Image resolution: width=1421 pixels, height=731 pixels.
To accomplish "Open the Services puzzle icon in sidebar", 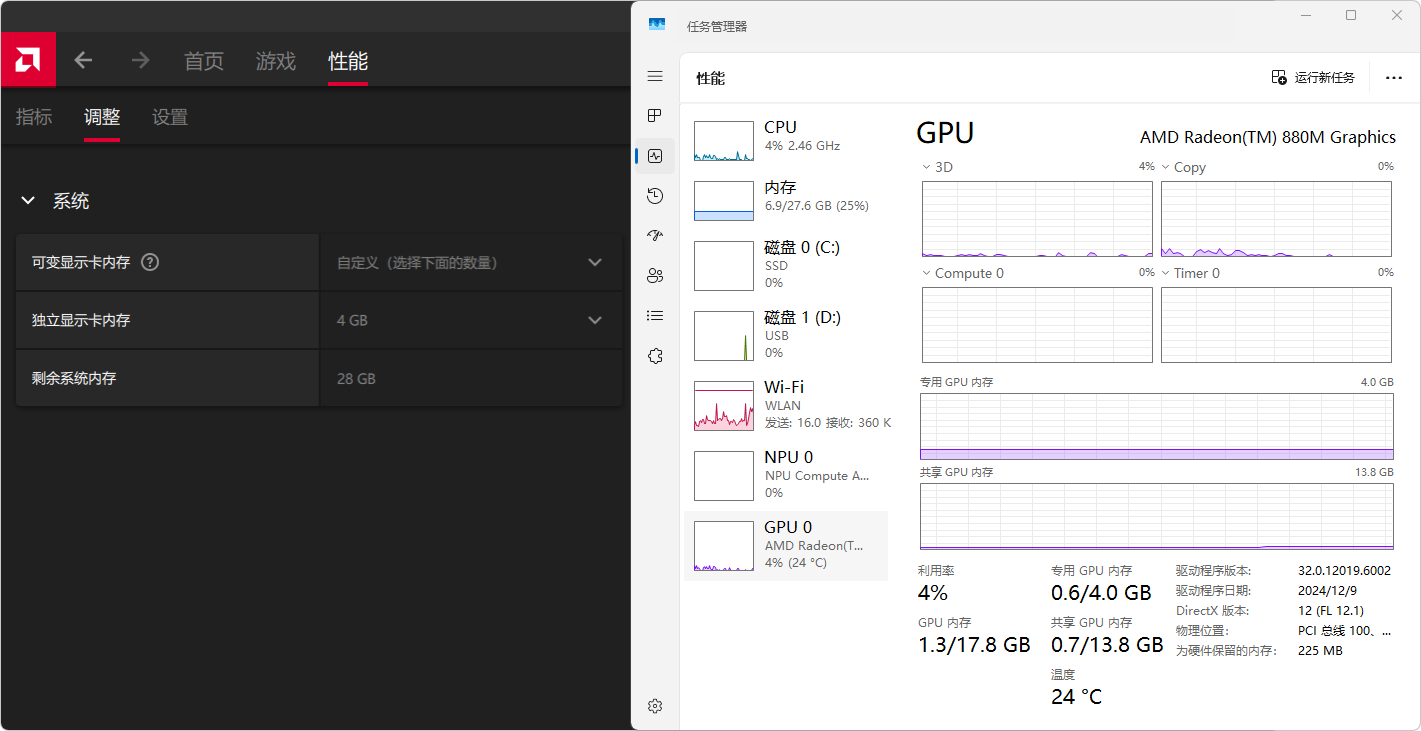I will 655,356.
